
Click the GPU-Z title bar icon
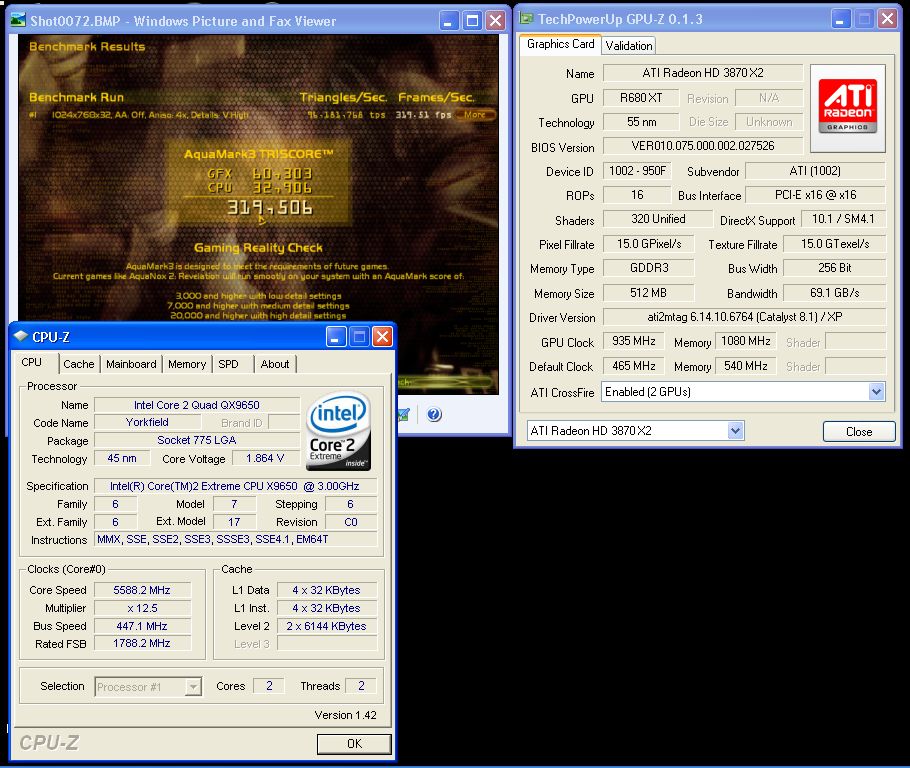click(x=526, y=19)
